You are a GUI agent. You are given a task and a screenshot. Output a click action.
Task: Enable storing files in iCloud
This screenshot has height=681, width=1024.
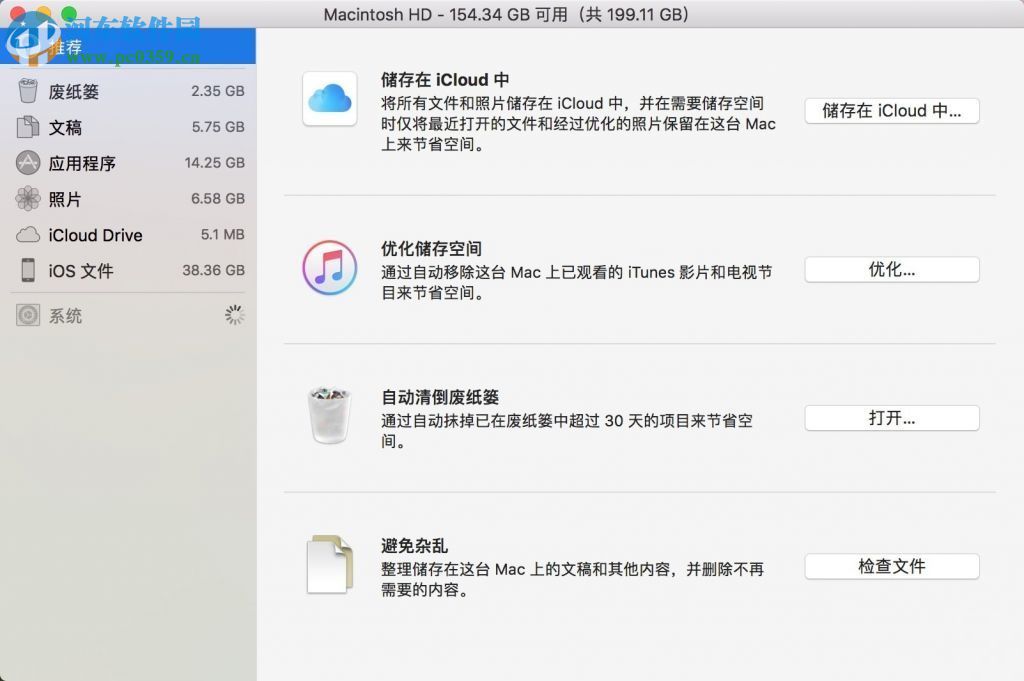[891, 111]
